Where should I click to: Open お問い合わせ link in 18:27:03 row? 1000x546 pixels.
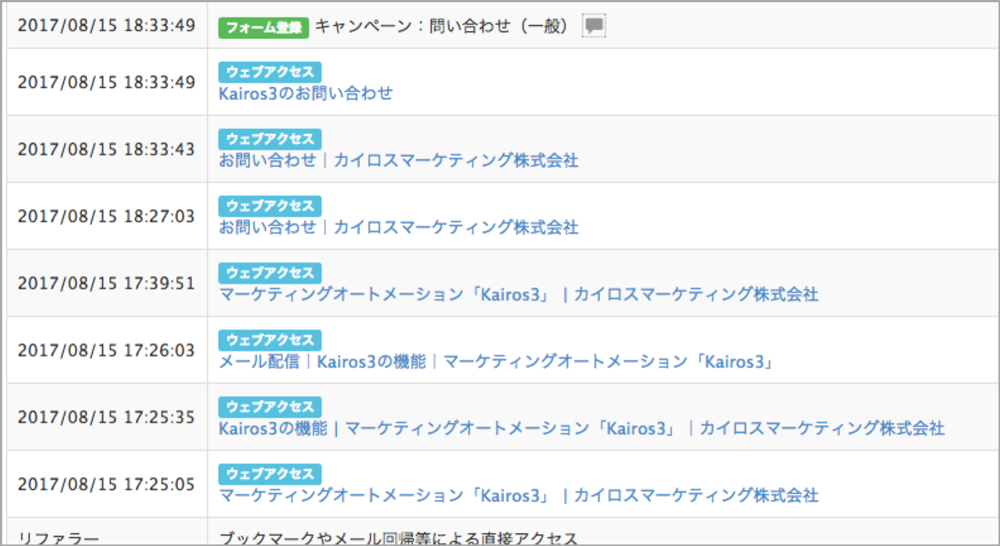pyautogui.click(x=399, y=227)
